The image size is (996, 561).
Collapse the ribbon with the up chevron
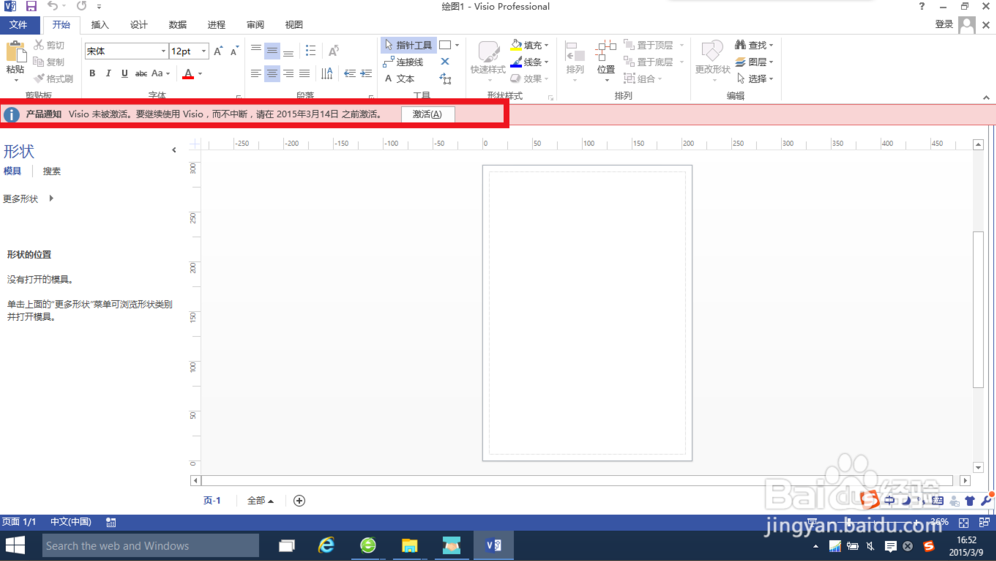tap(986, 97)
